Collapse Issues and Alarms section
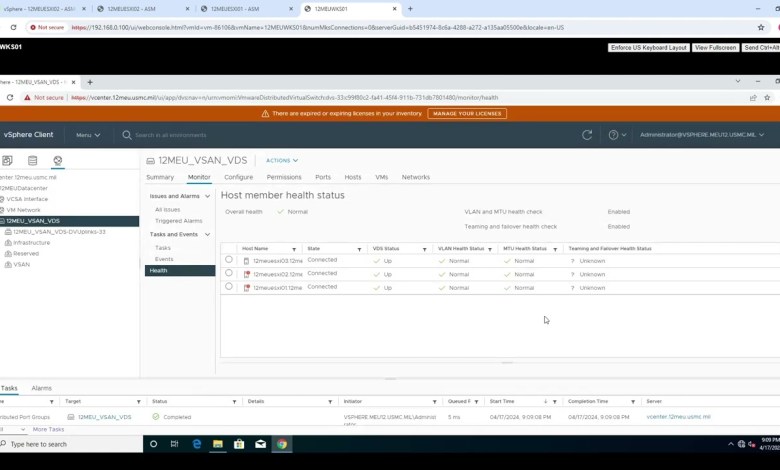 [207, 196]
